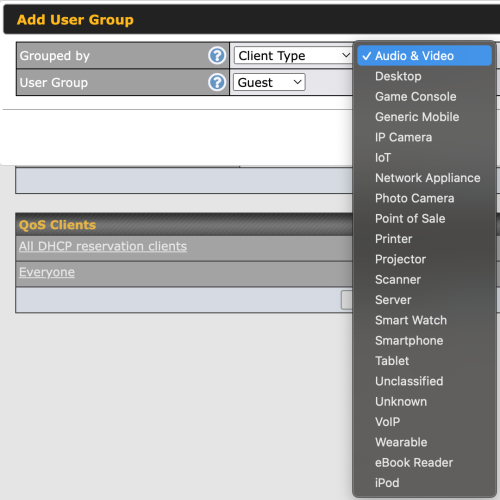Choose Unknown client type
This screenshot has height=500, width=500.
click(424, 402)
